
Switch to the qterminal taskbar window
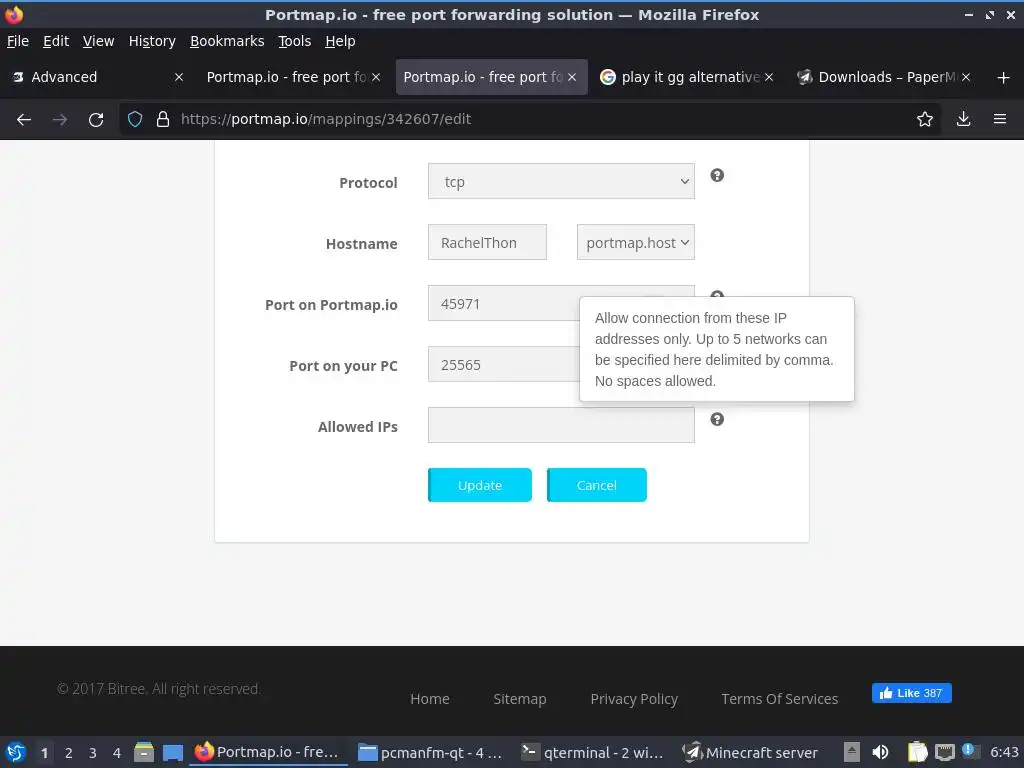(593, 752)
